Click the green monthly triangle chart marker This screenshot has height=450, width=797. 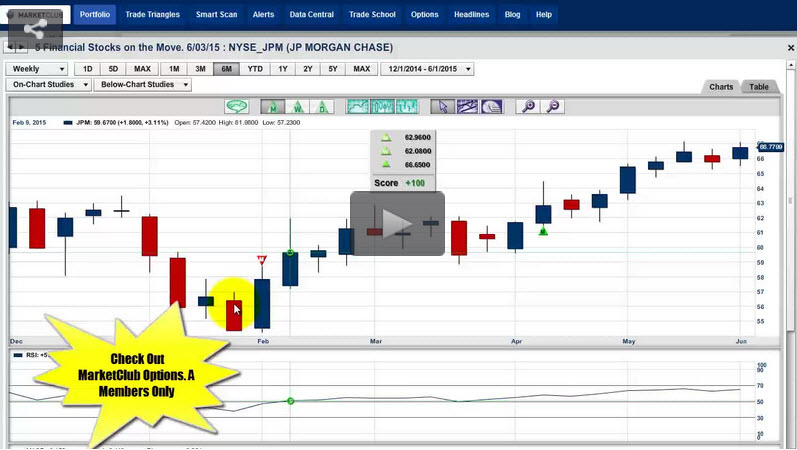click(x=543, y=231)
